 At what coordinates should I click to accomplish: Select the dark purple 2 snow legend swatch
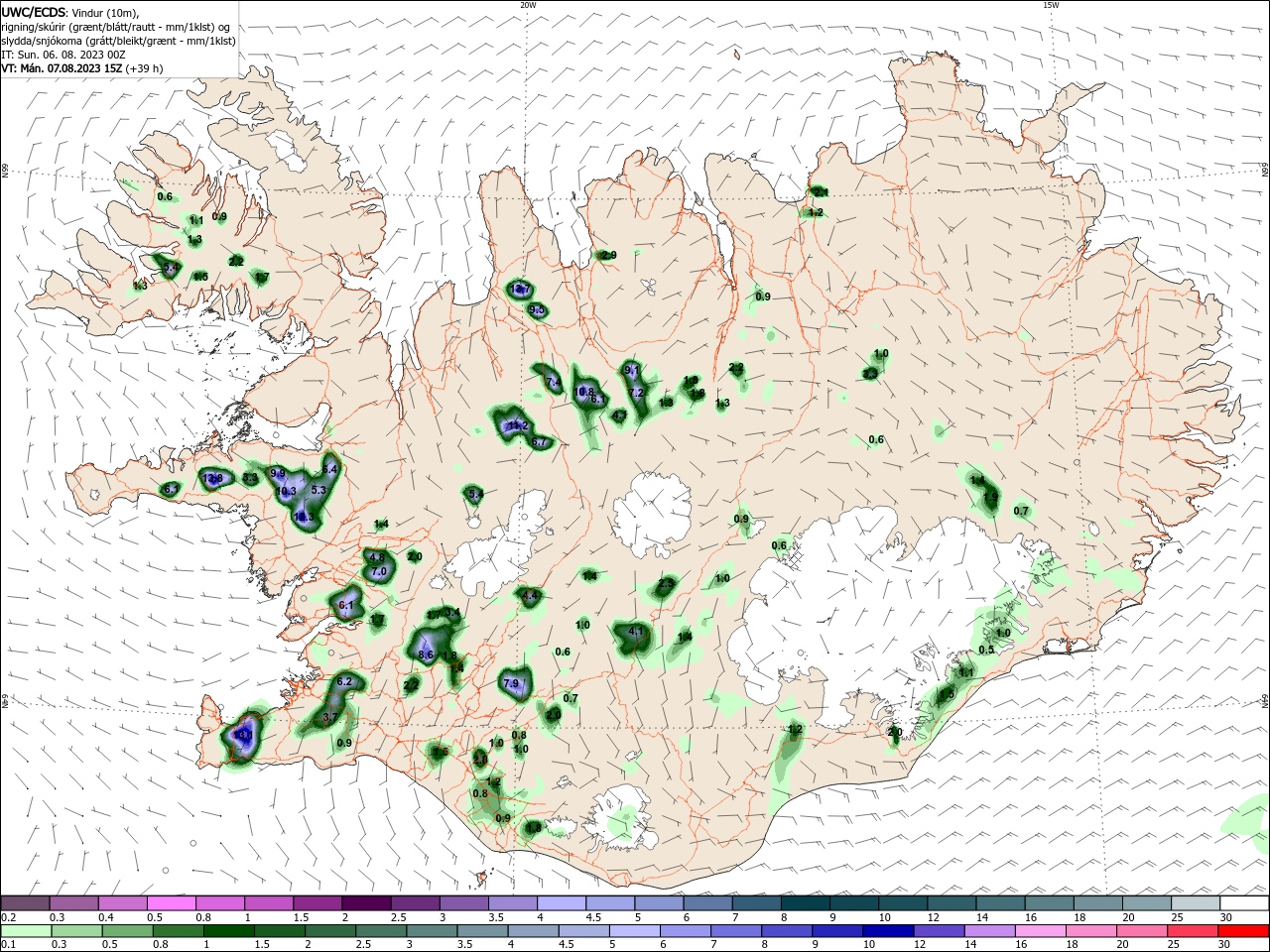point(366,903)
